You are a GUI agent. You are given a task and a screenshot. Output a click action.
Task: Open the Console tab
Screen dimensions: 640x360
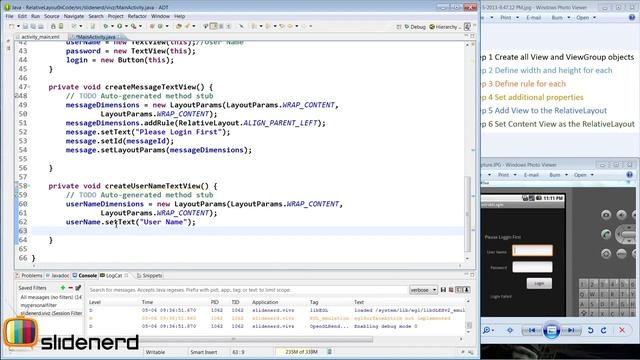(x=84, y=276)
